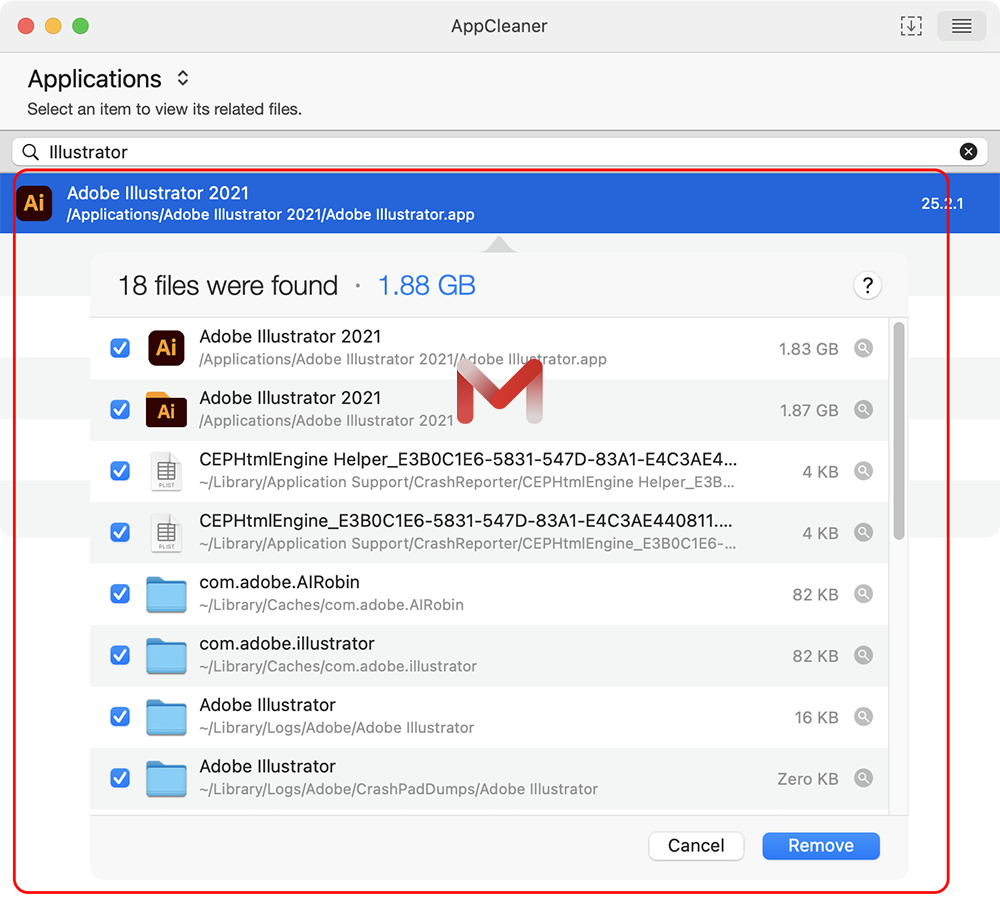Uncheck com.adobe.illustrator cache folder
1000x898 pixels.
(x=120, y=655)
